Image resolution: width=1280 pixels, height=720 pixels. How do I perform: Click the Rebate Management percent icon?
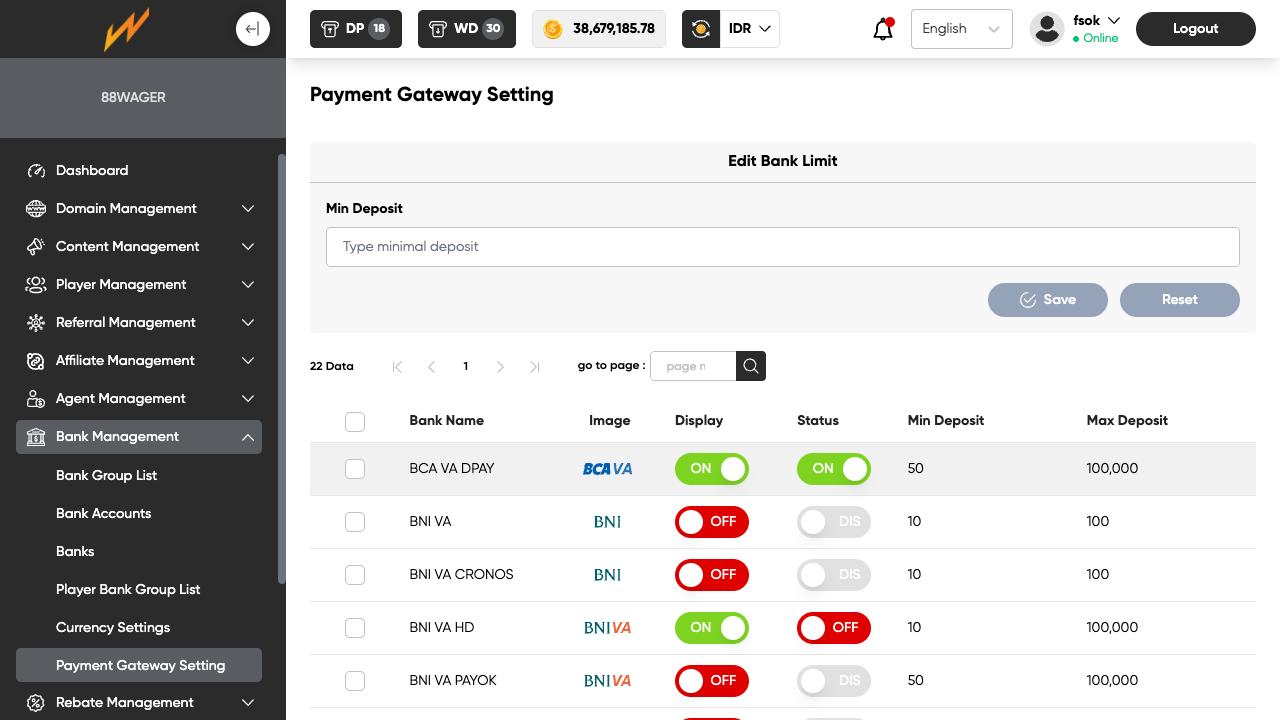[36, 703]
